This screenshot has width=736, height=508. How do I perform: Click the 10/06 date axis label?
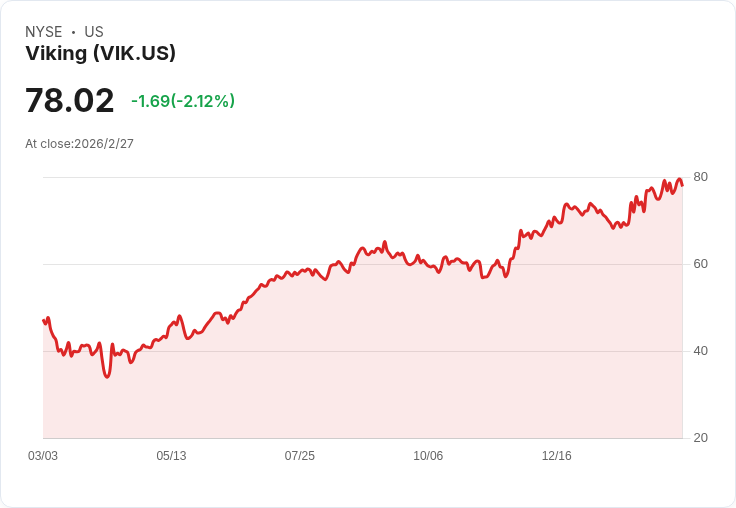point(428,455)
